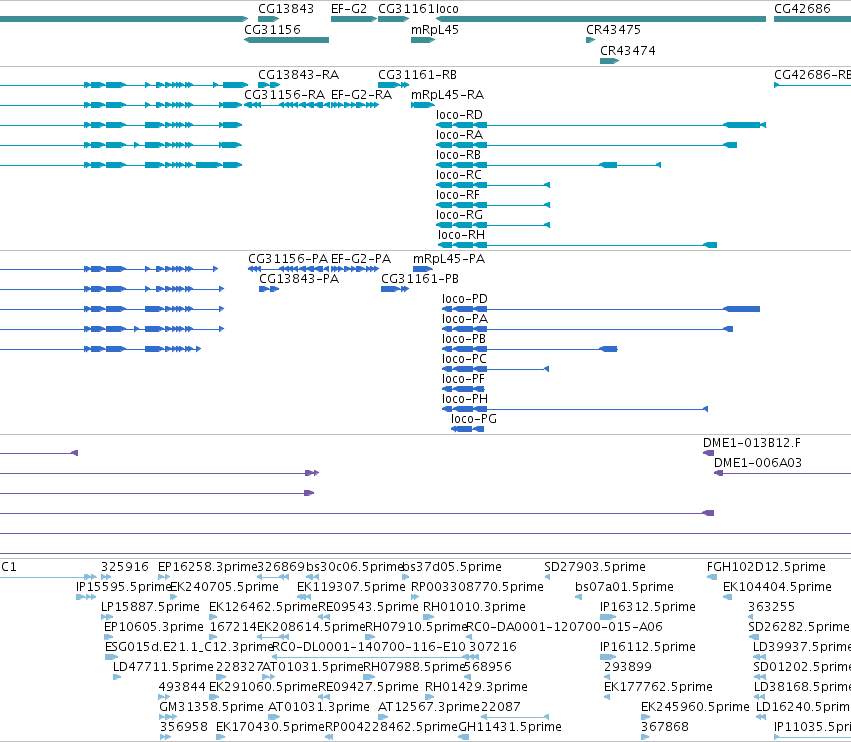Click EST RH01010.3prime
This screenshot has height=742, width=851.
click(x=474, y=607)
